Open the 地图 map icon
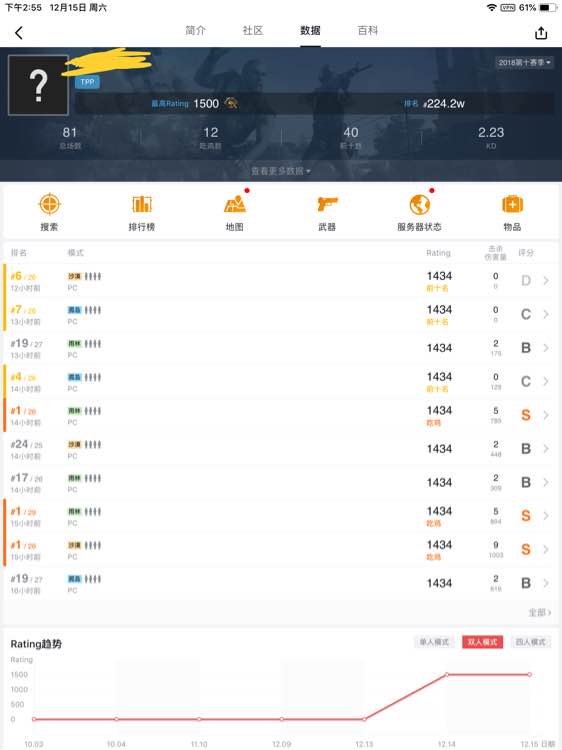 (x=235, y=204)
